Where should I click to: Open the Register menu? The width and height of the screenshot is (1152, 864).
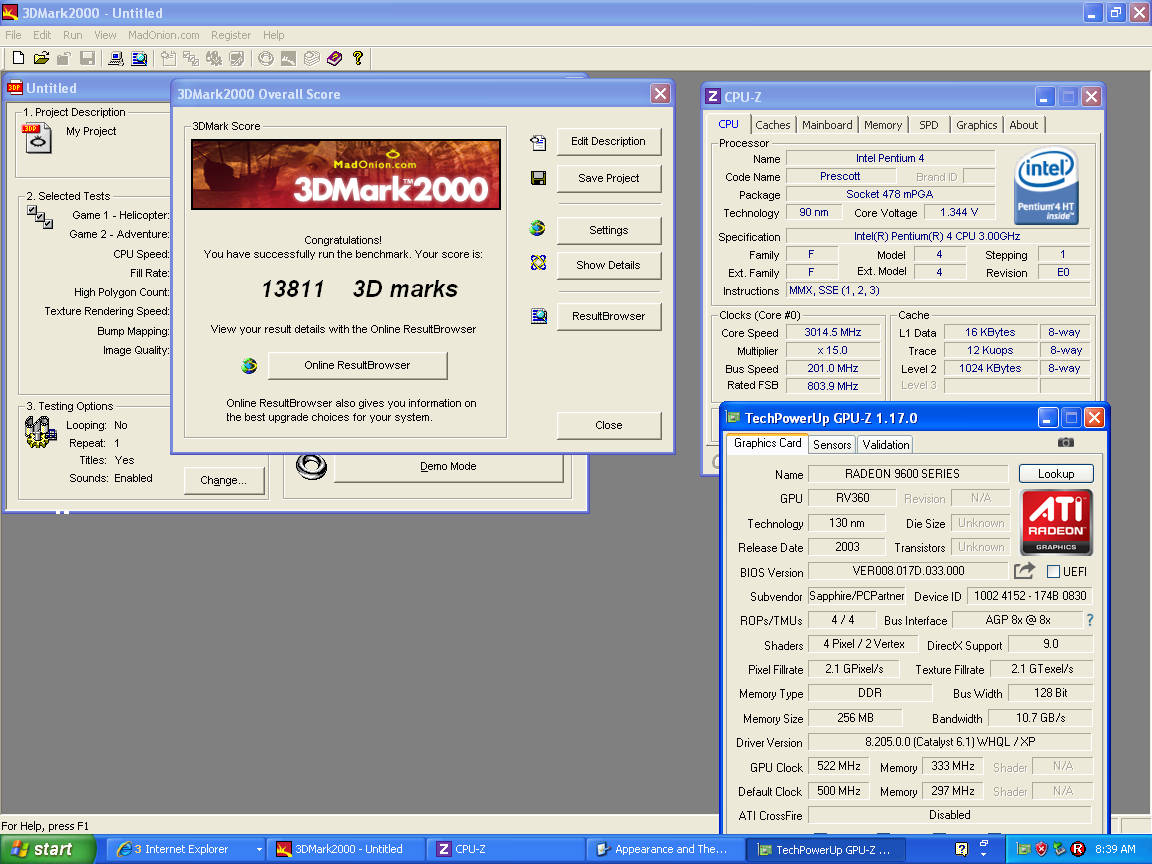point(231,35)
